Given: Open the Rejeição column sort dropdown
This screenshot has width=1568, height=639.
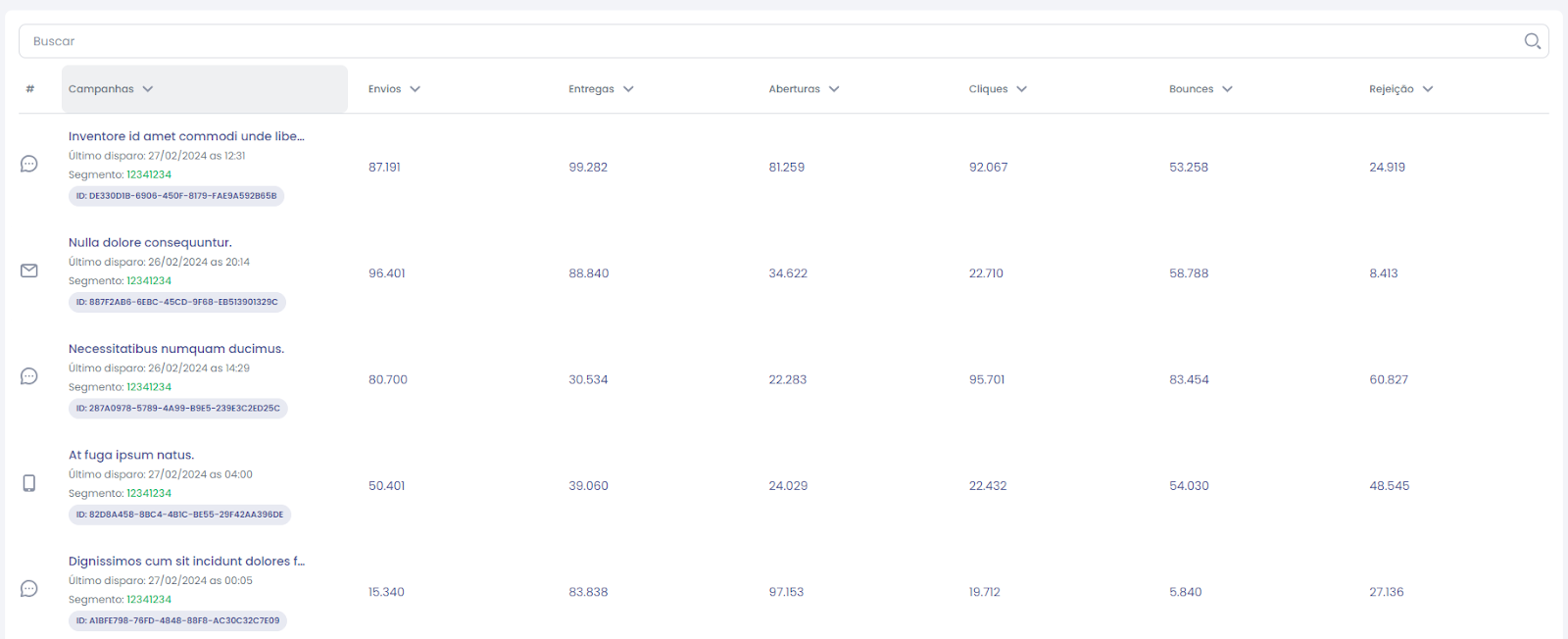Looking at the screenshot, I should pos(1428,89).
